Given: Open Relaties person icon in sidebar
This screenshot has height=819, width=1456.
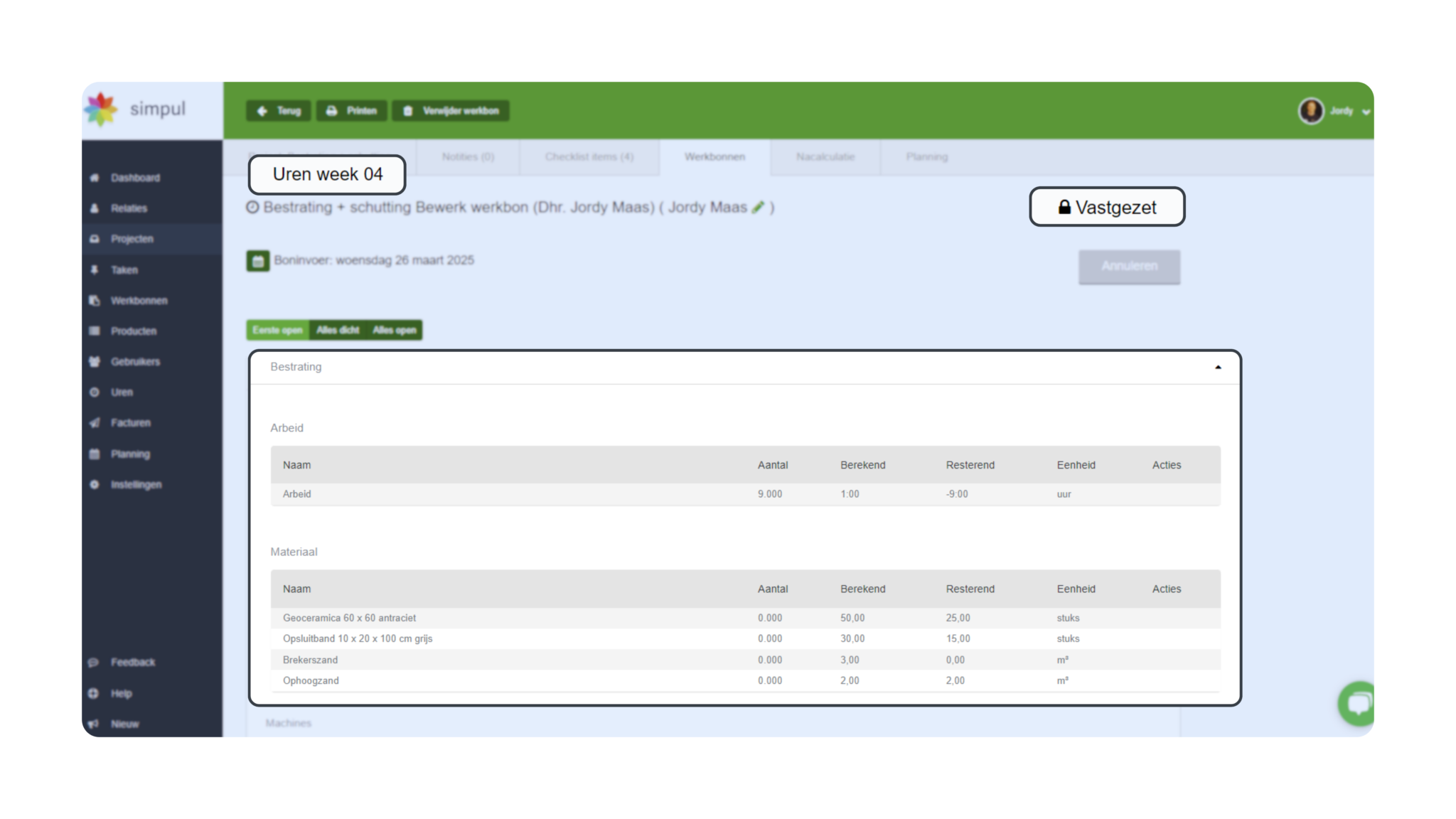Looking at the screenshot, I should point(95,208).
